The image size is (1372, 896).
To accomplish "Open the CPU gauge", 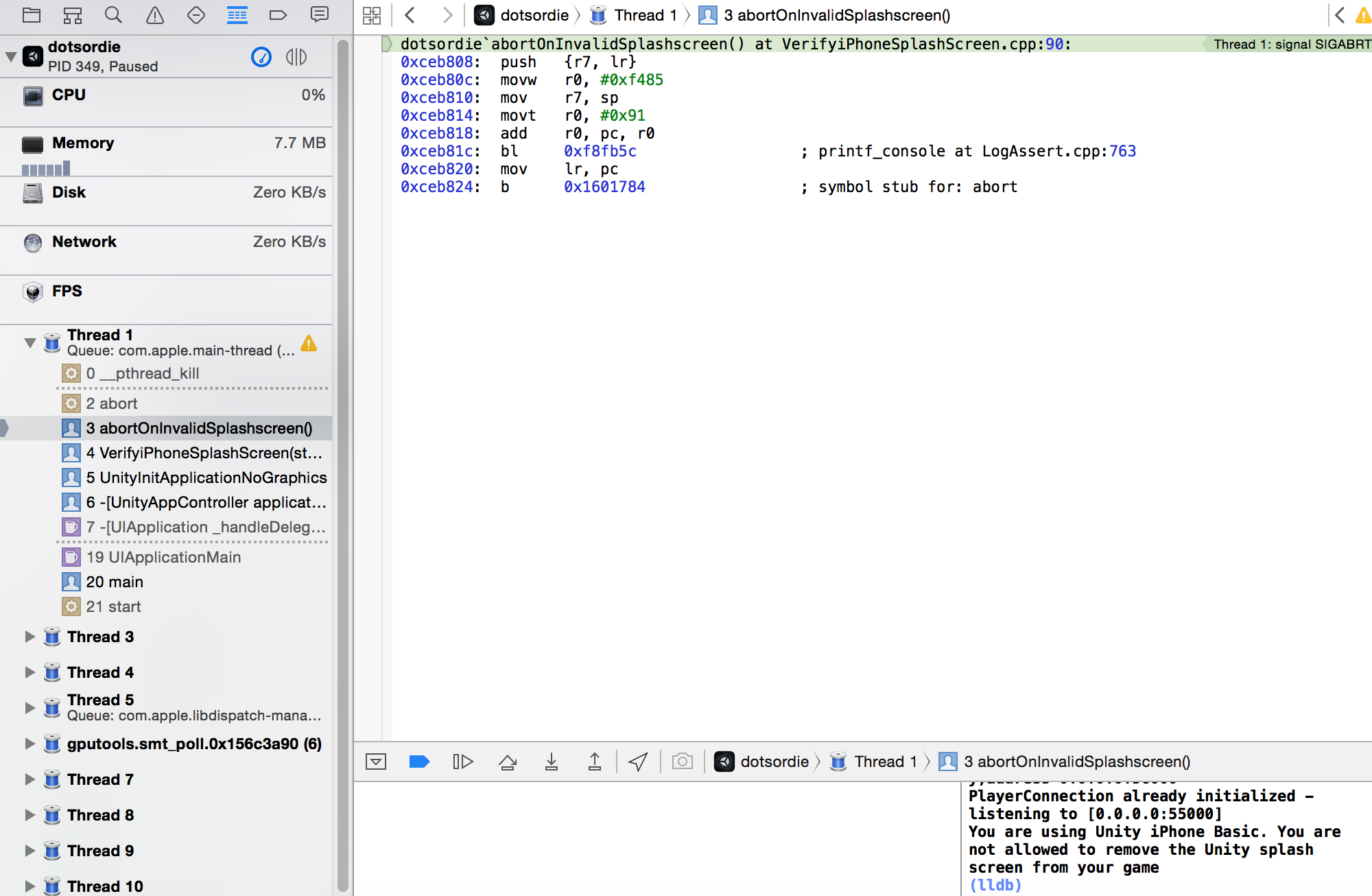I will point(166,102).
